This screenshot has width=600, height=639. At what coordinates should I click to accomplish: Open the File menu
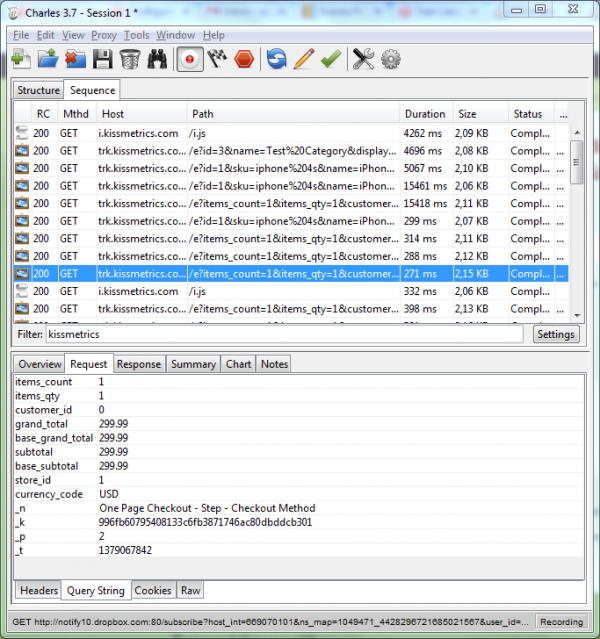click(21, 35)
